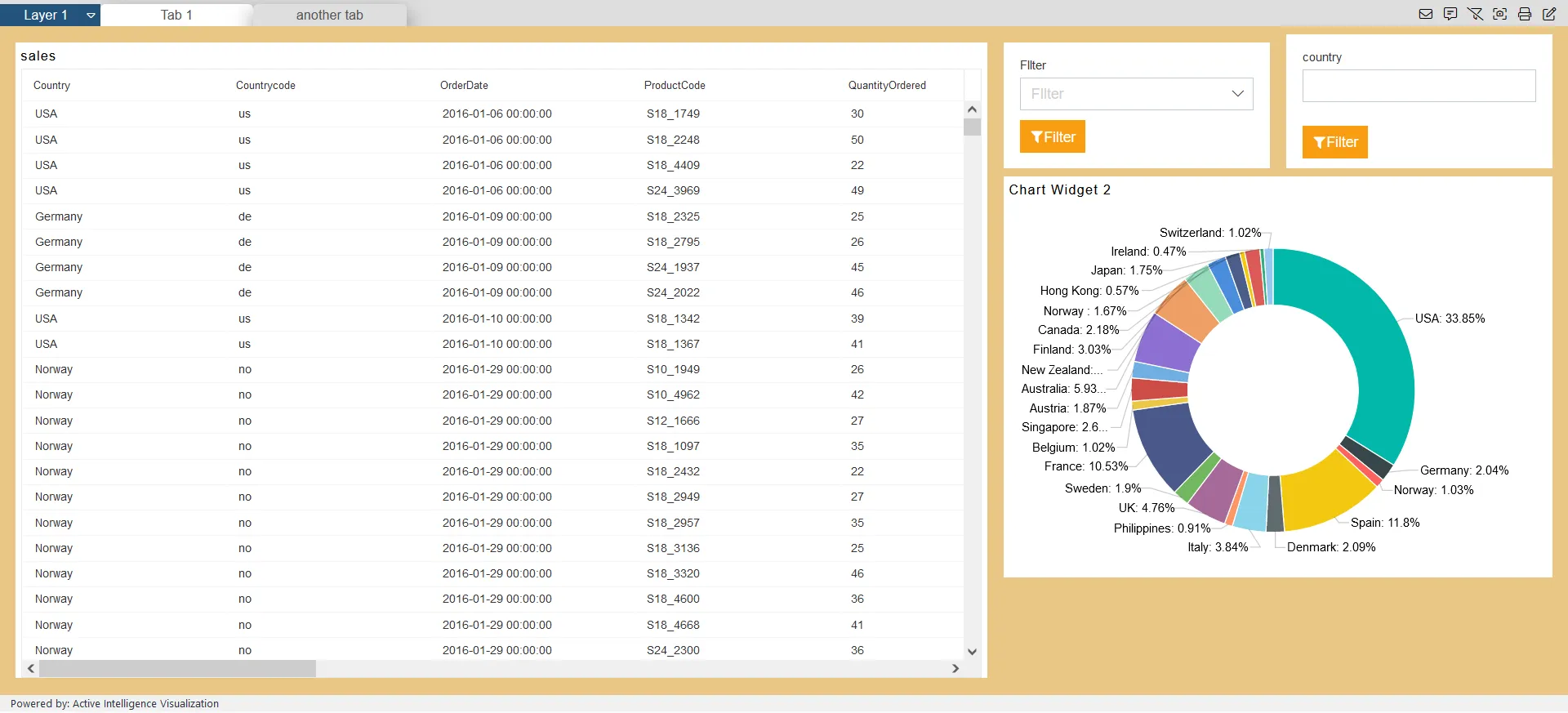The image size is (1568, 713).
Task: Click the country text input field
Action: [1419, 86]
